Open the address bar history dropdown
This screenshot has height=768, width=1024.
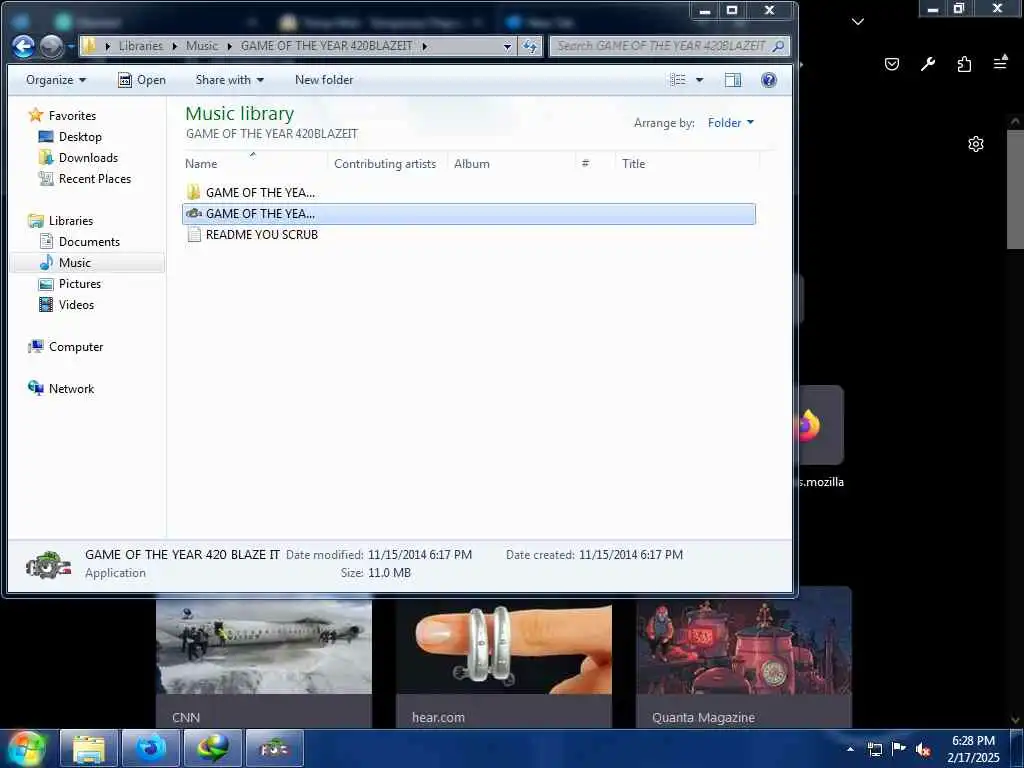(x=507, y=46)
